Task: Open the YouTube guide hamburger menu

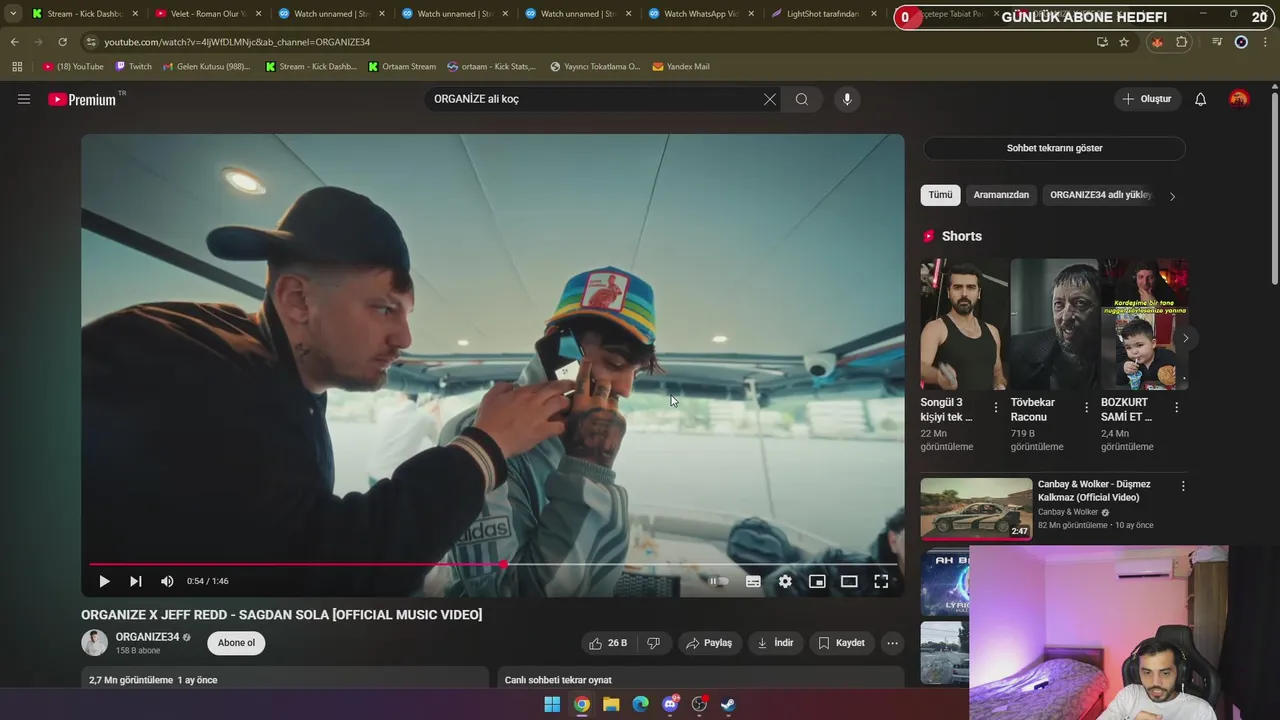Action: pyautogui.click(x=24, y=99)
